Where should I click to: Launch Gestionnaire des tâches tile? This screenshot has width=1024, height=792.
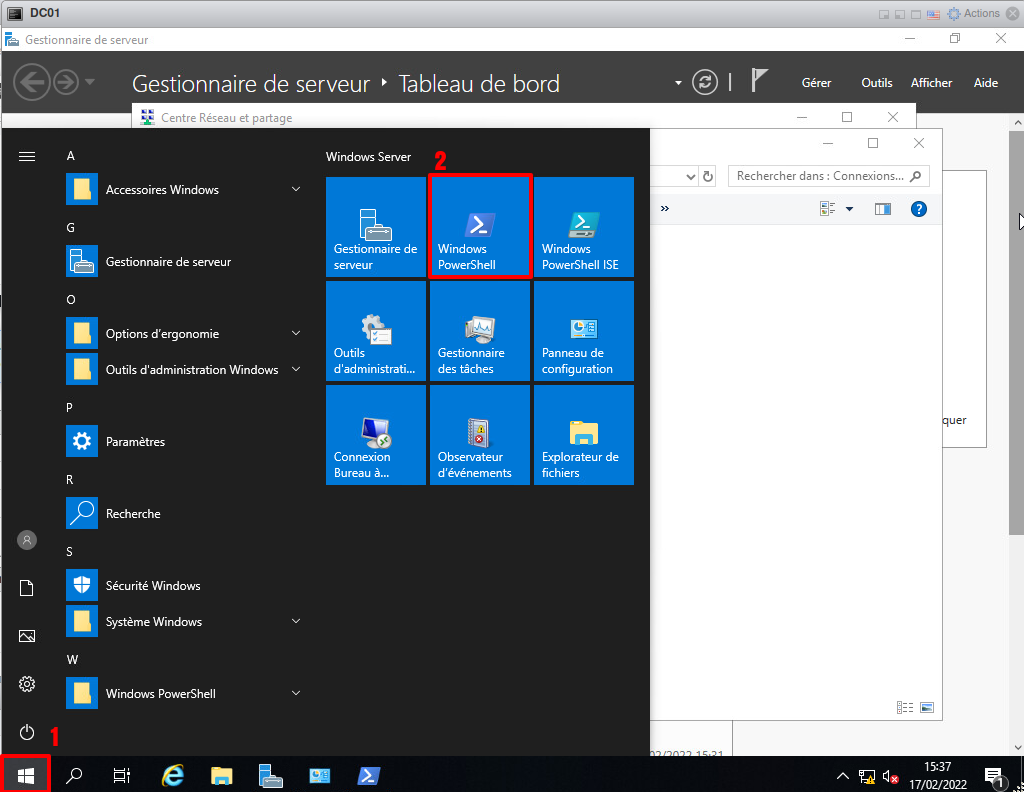[479, 331]
